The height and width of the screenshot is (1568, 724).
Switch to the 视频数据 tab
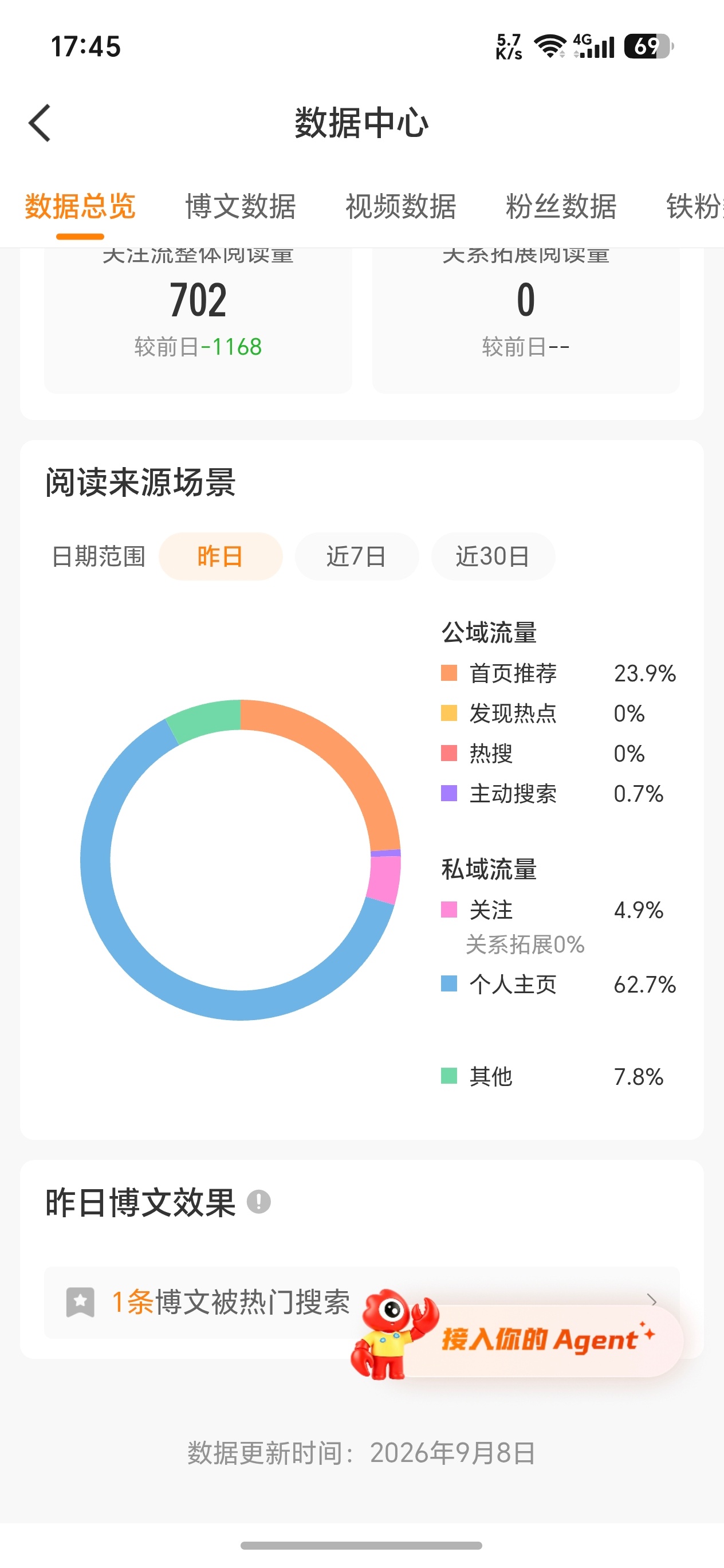click(401, 206)
